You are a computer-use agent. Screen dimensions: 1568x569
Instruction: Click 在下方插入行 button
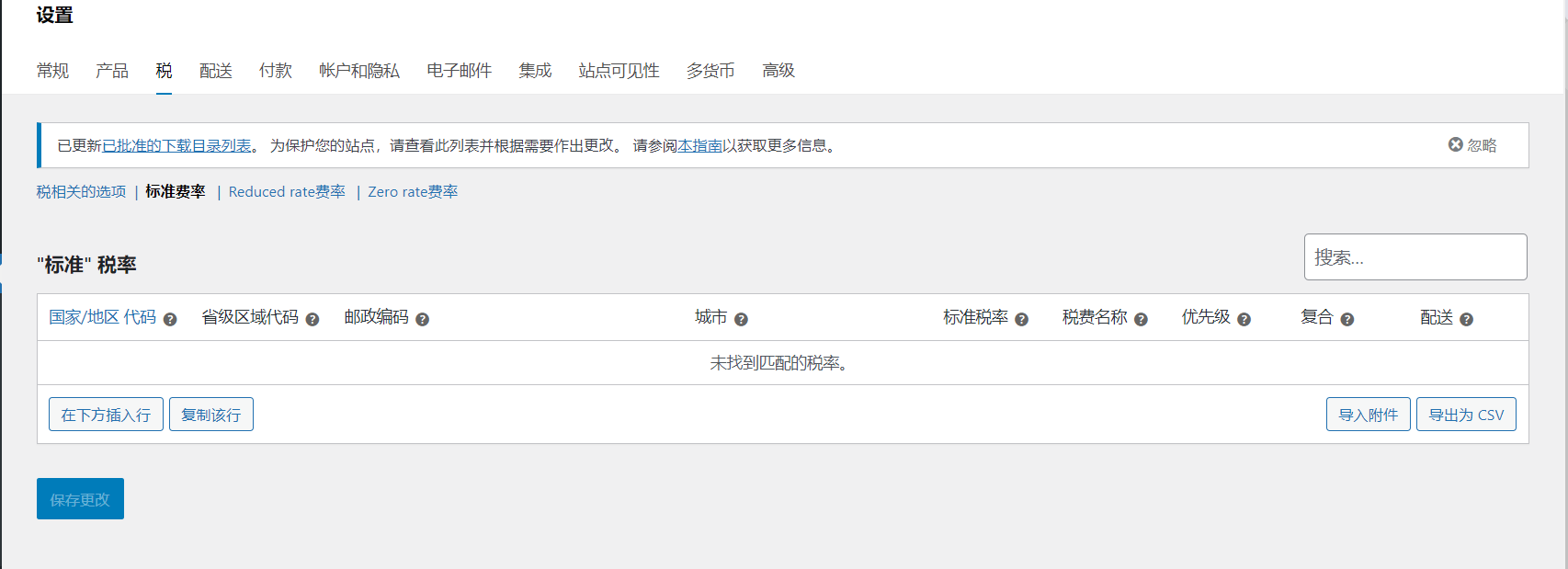(106, 415)
